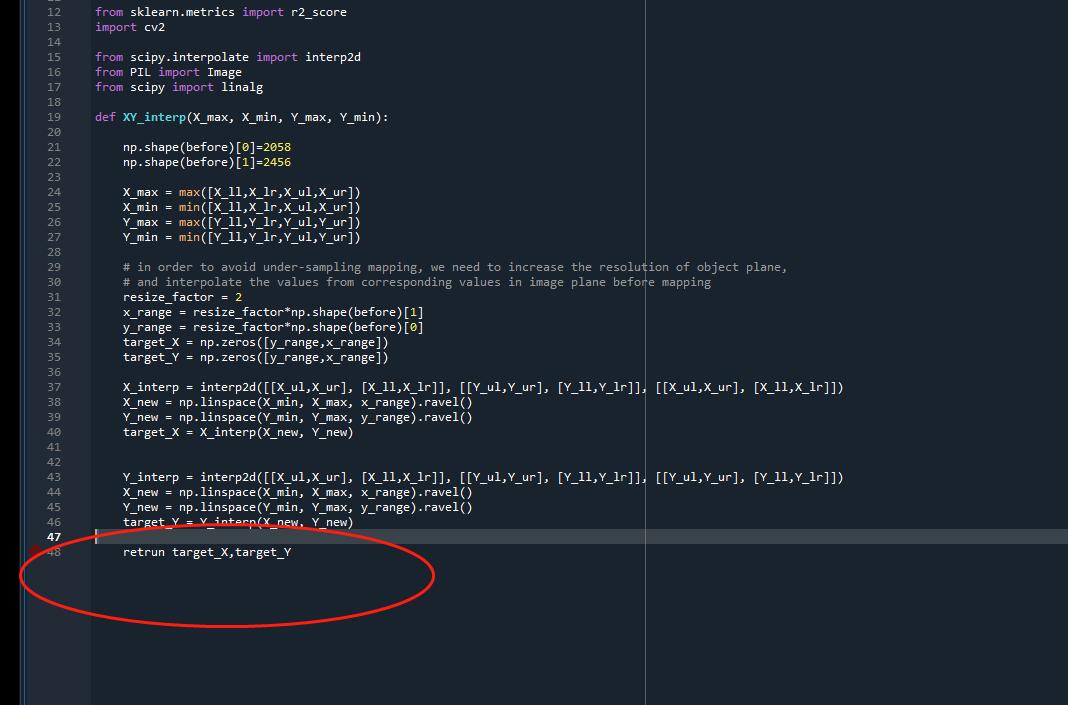
Task: Click line number 19 in the gutter
Action: tap(54, 117)
